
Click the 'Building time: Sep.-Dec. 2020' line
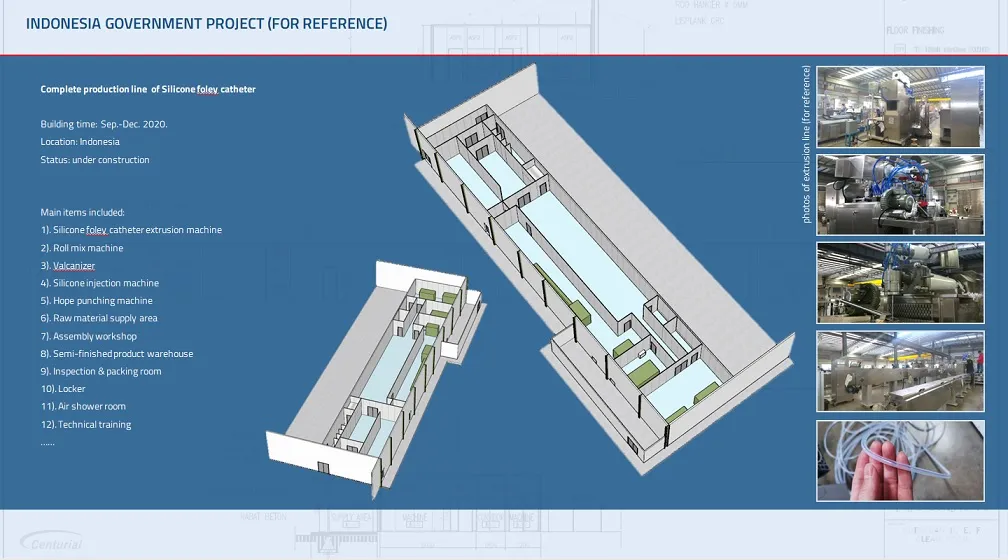tap(104, 124)
